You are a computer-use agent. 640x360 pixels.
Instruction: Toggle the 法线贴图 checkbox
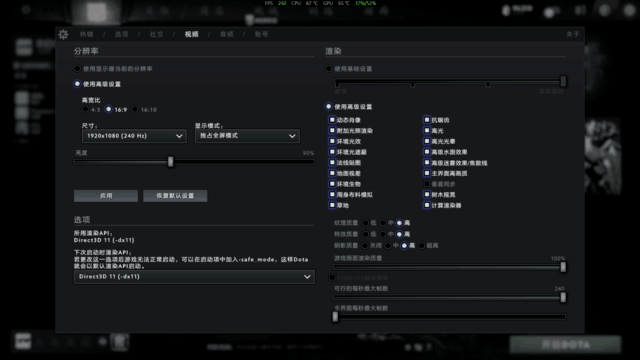point(332,162)
